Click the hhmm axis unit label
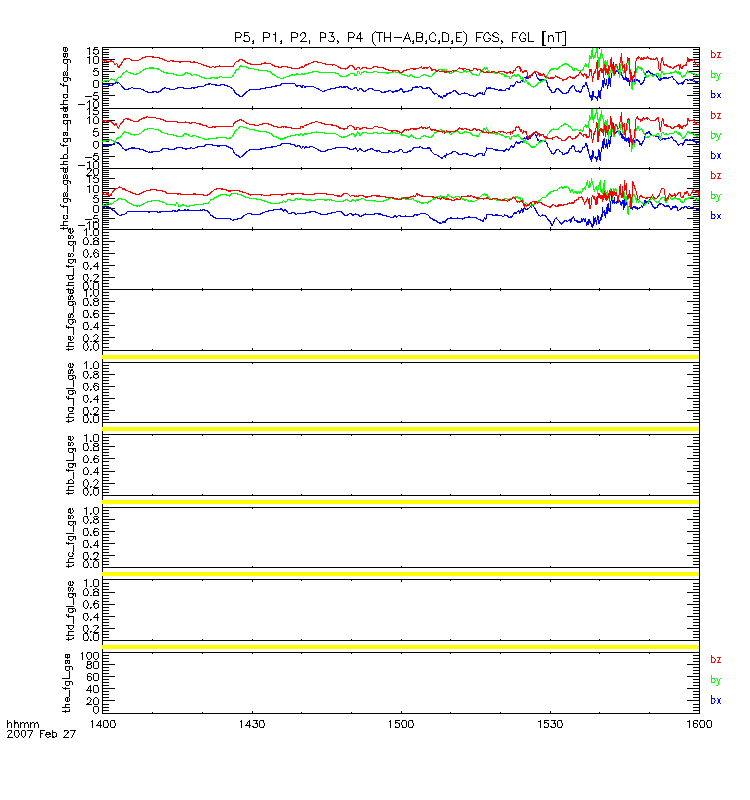This screenshot has height=800, width=750. (20, 723)
